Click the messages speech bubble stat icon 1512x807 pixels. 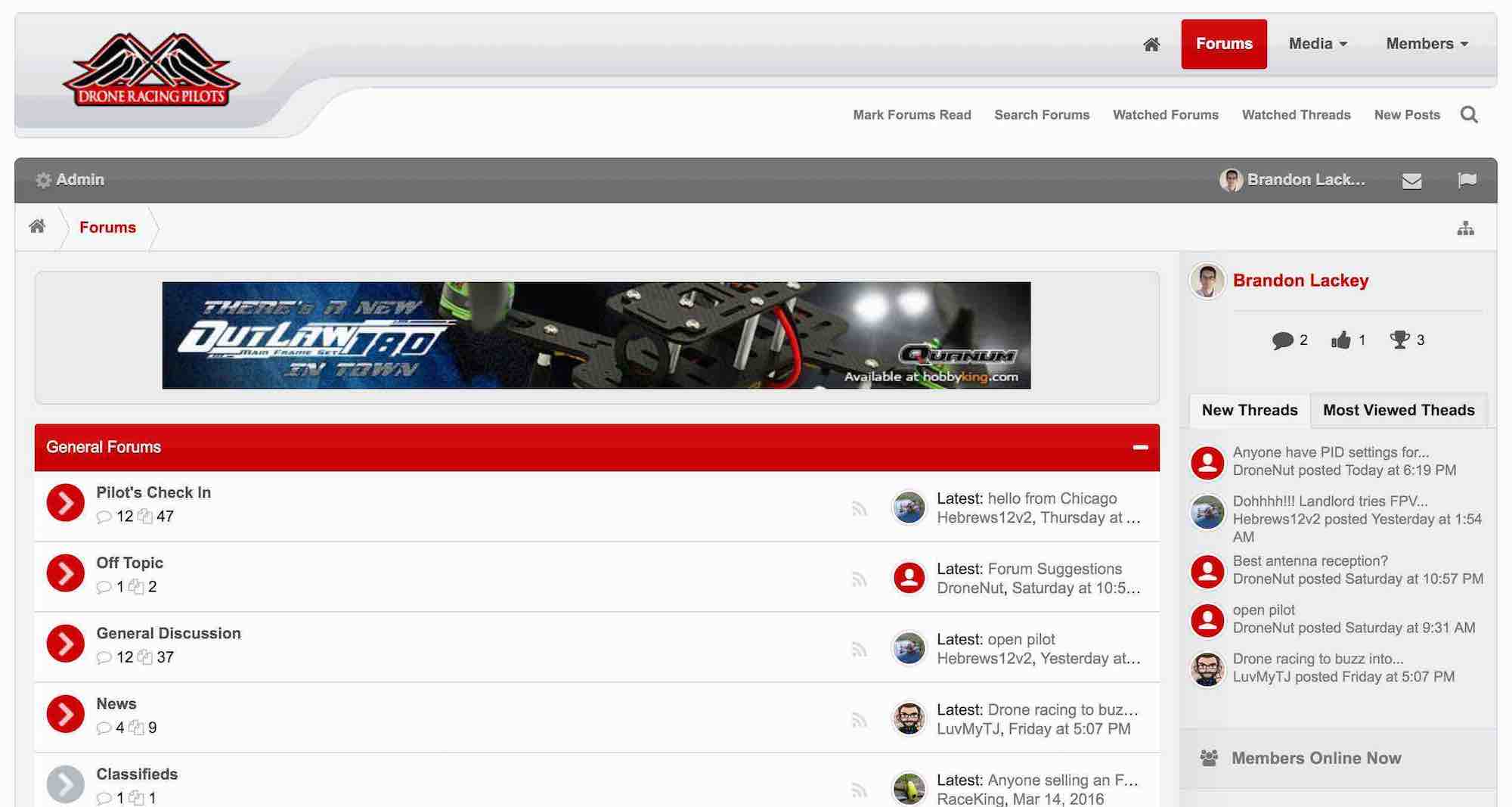coord(1282,340)
